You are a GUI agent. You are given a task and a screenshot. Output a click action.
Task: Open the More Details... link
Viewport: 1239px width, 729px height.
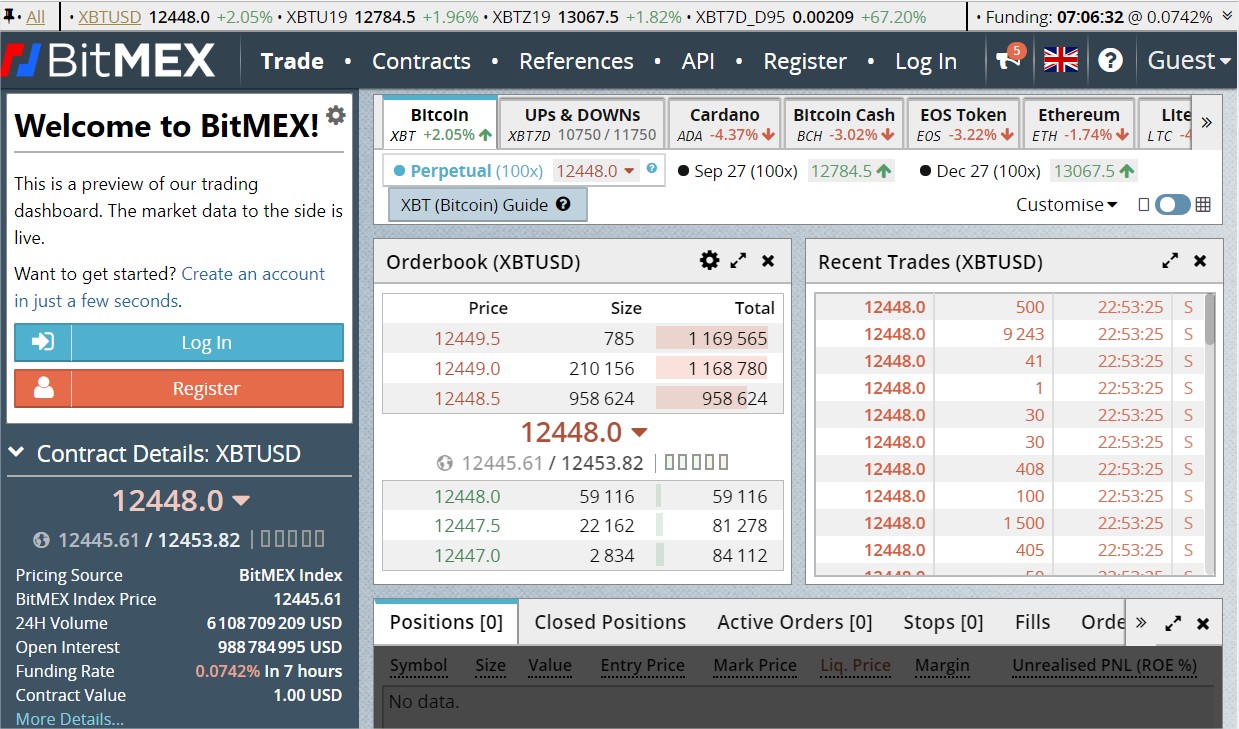[70, 719]
